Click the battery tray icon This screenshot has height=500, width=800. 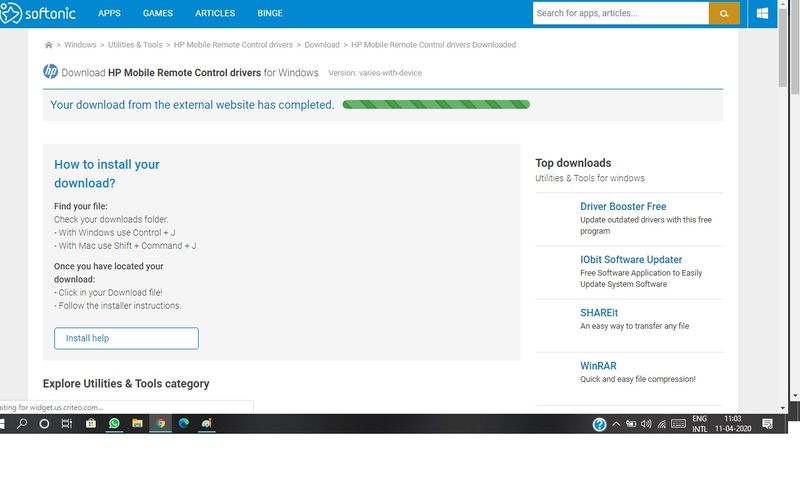click(x=631, y=424)
